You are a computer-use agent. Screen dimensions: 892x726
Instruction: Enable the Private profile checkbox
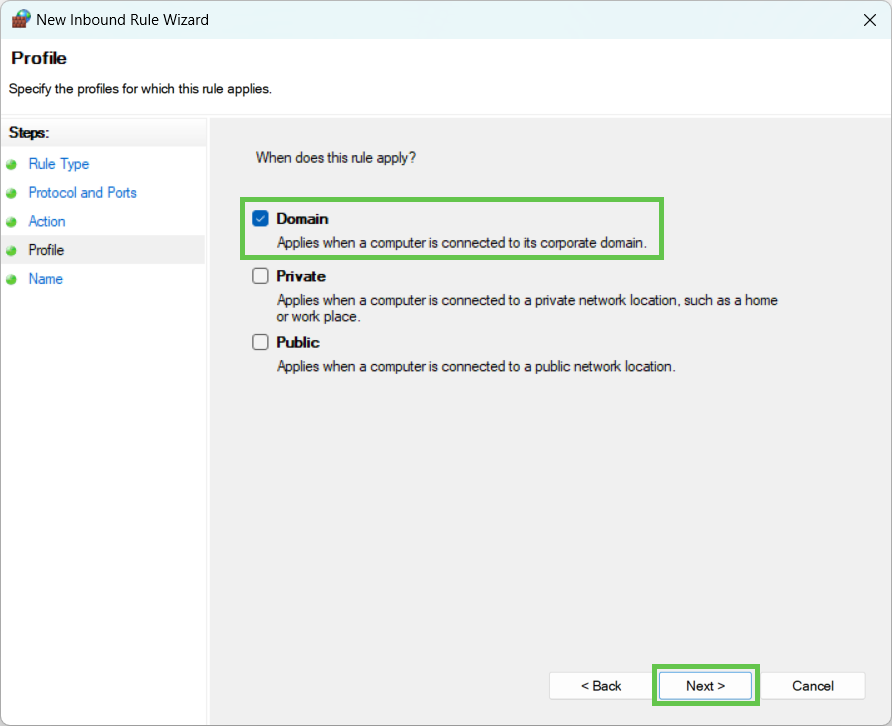pos(260,276)
